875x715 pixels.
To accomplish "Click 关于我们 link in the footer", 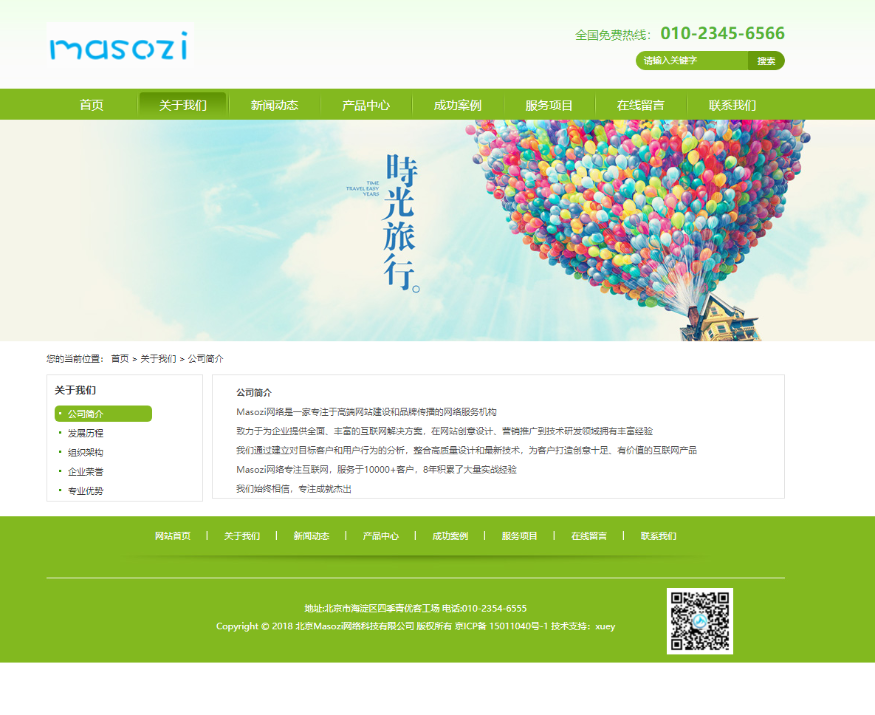I will tap(242, 536).
